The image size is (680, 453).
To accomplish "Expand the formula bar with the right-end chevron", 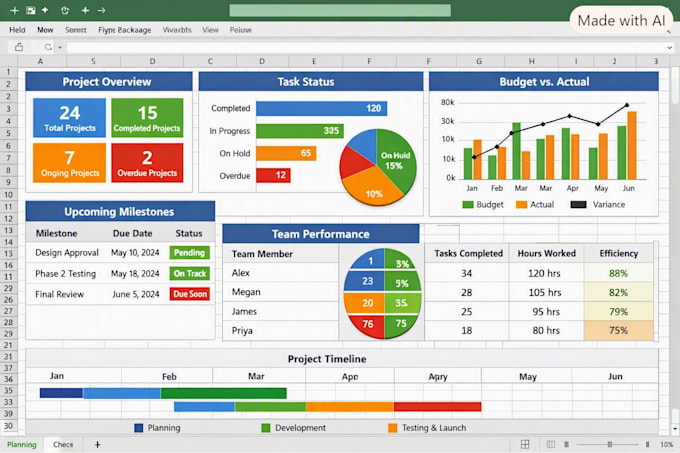I will pyautogui.click(x=670, y=47).
